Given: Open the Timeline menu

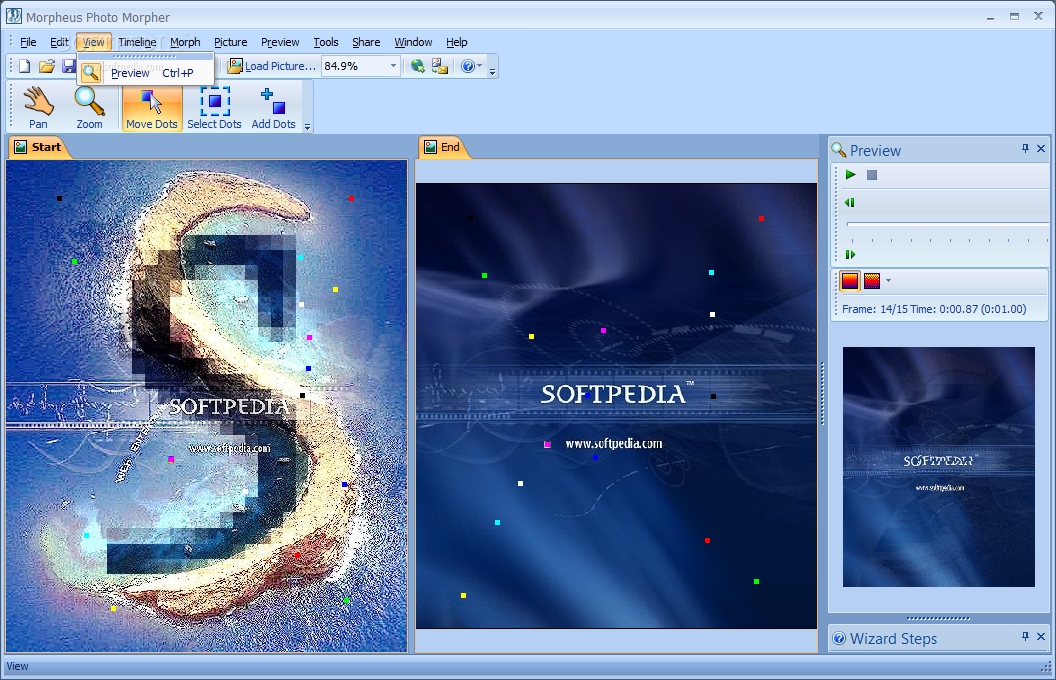Looking at the screenshot, I should [x=137, y=42].
